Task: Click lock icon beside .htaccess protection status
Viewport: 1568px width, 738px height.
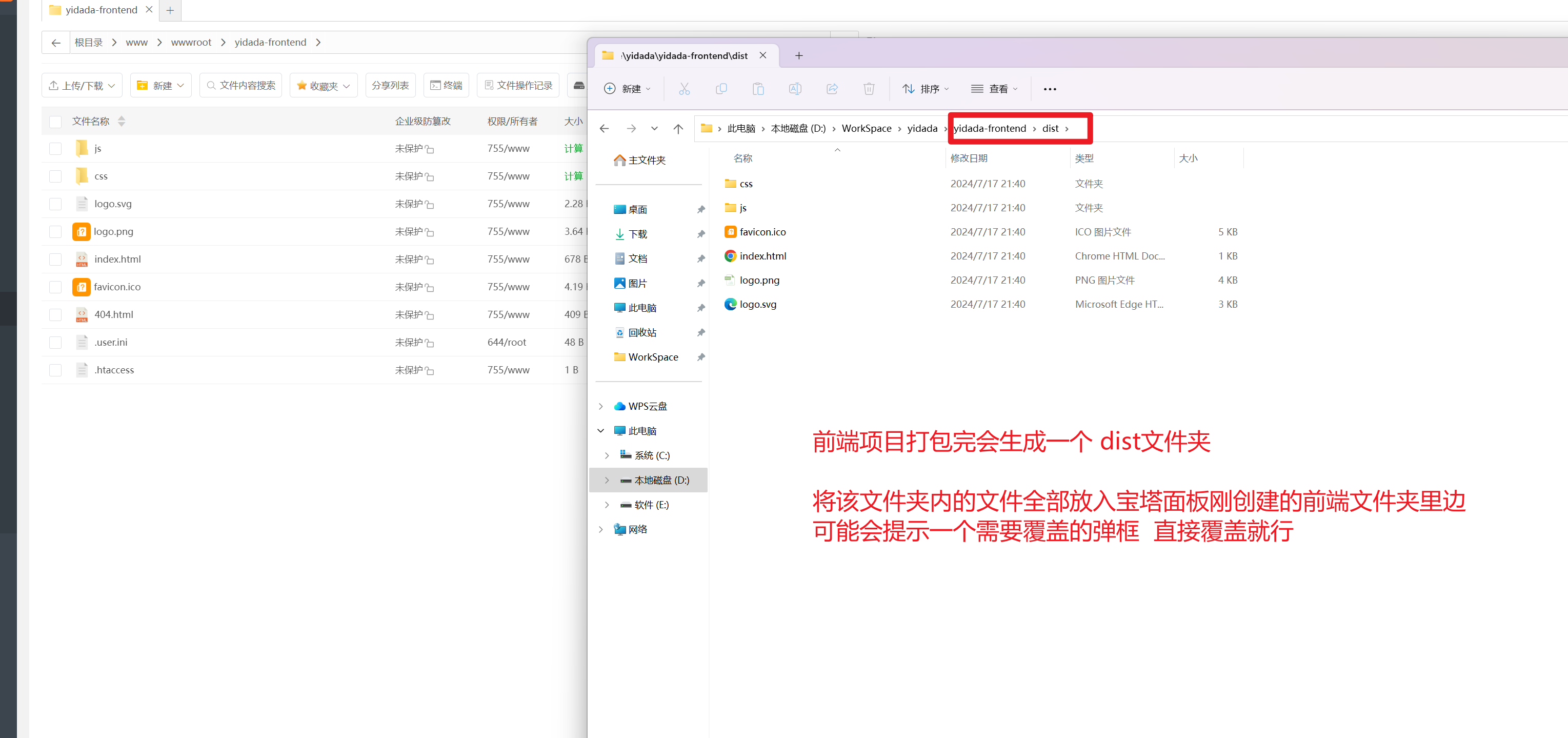Action: (x=430, y=371)
